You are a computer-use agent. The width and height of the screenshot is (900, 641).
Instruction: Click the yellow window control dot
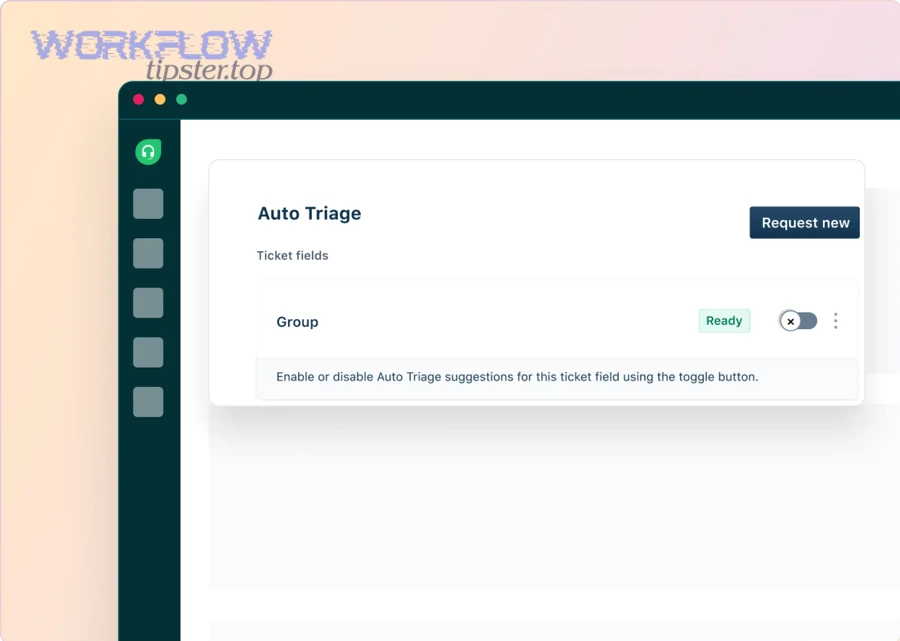pos(159,100)
